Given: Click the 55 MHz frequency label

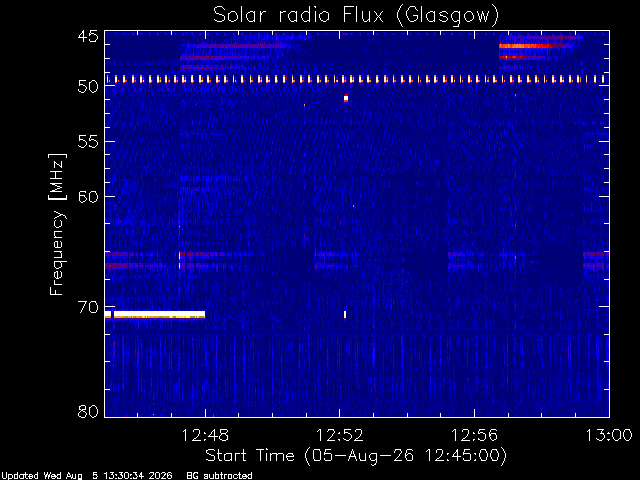Looking at the screenshot, I should point(88,142).
